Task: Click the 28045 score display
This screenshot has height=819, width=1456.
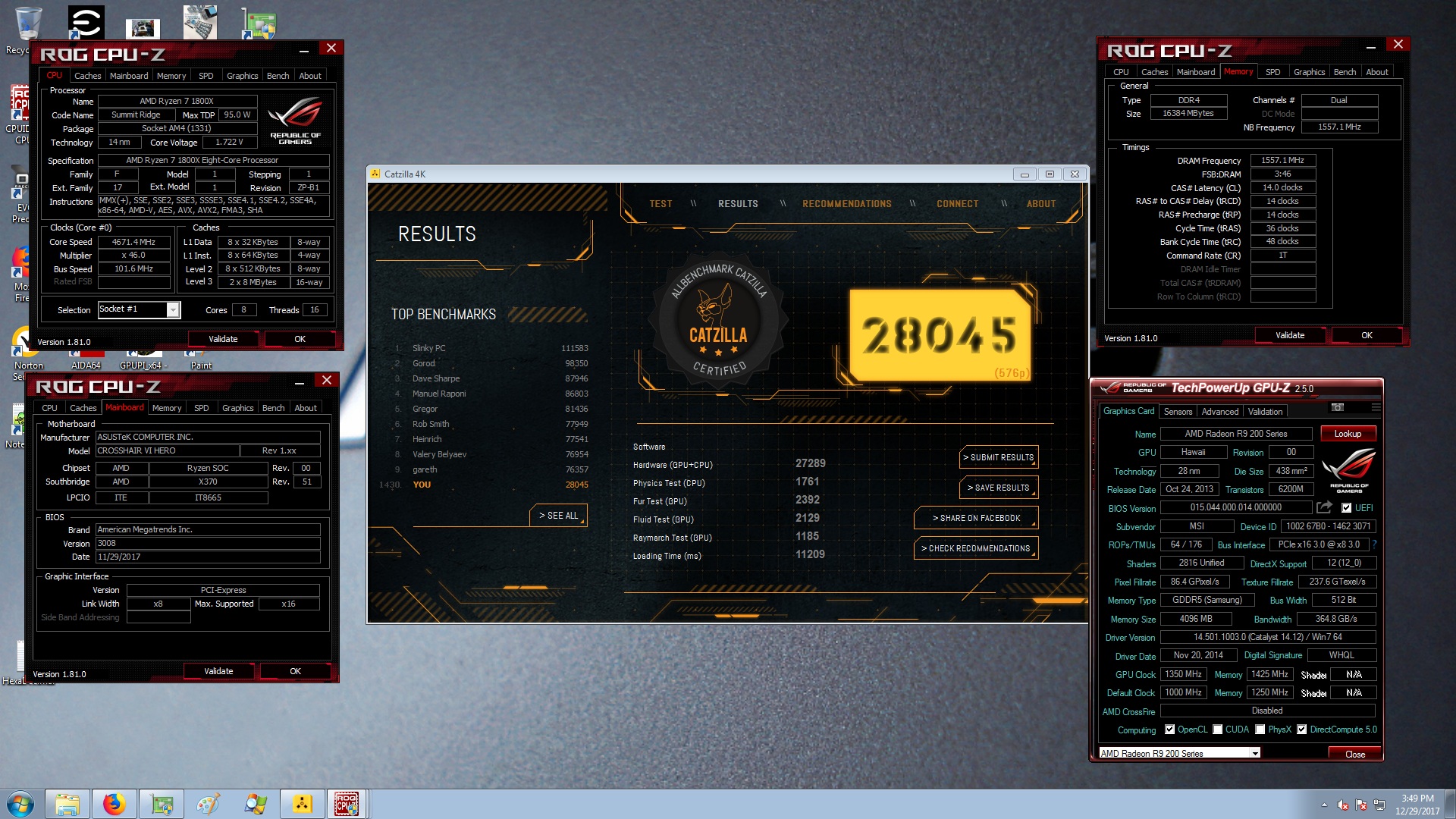Action: (x=940, y=334)
